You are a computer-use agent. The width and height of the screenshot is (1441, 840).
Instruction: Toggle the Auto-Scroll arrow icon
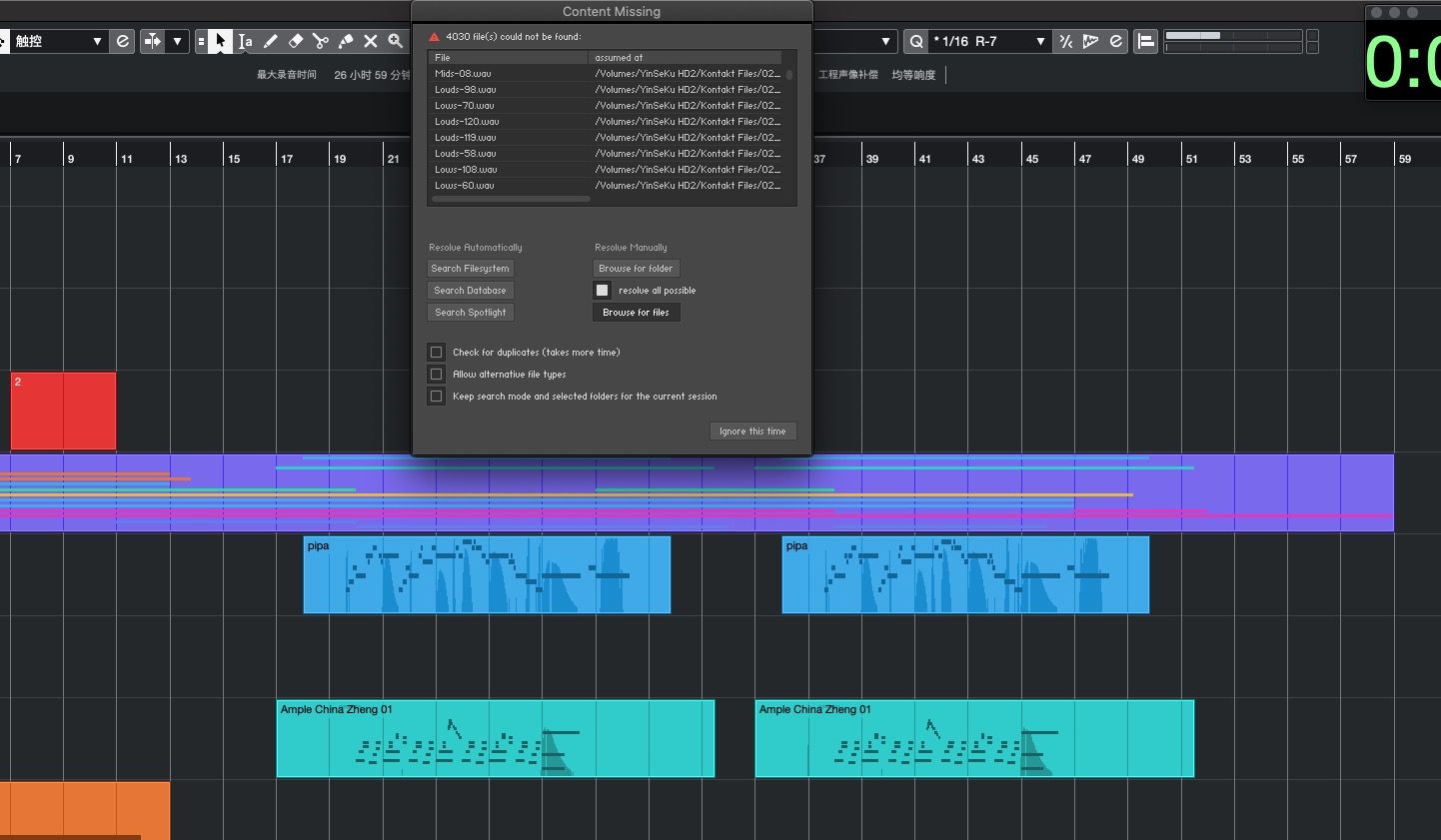(x=153, y=41)
